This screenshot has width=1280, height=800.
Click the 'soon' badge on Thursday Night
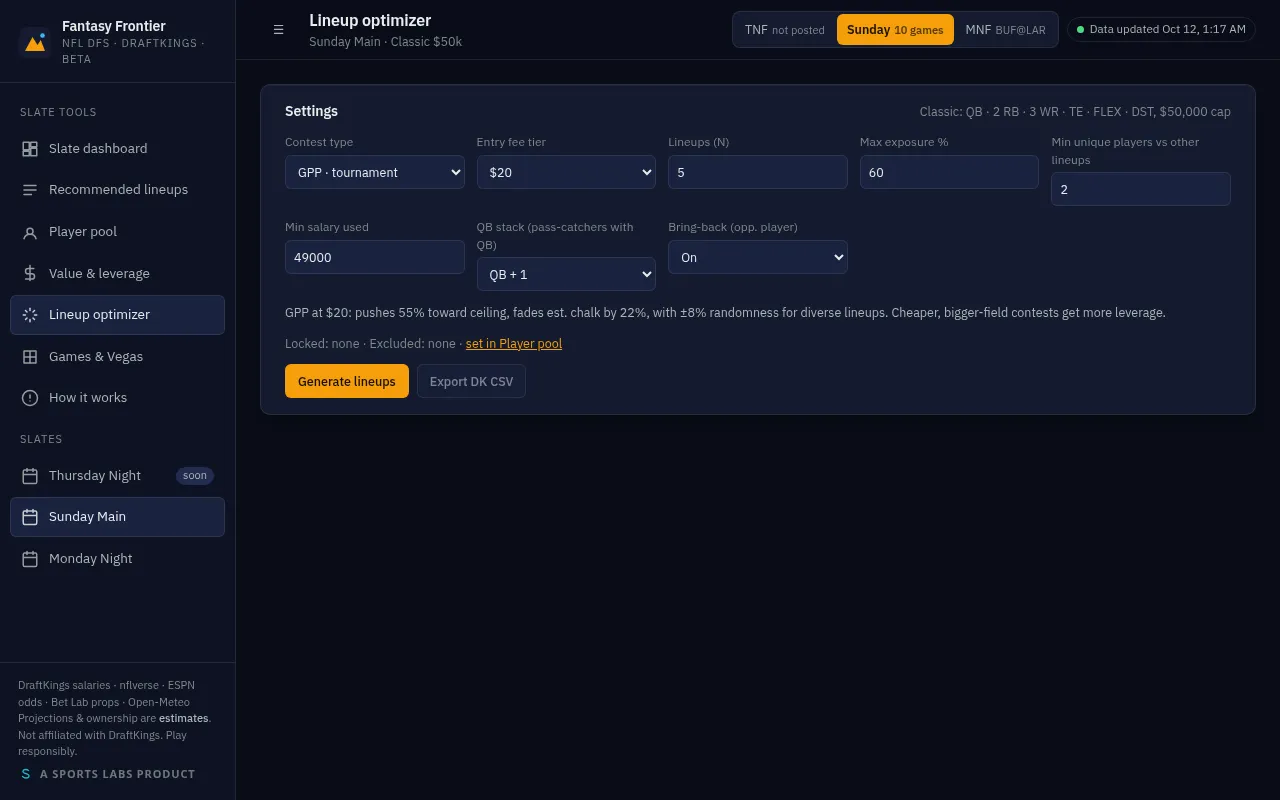click(195, 476)
